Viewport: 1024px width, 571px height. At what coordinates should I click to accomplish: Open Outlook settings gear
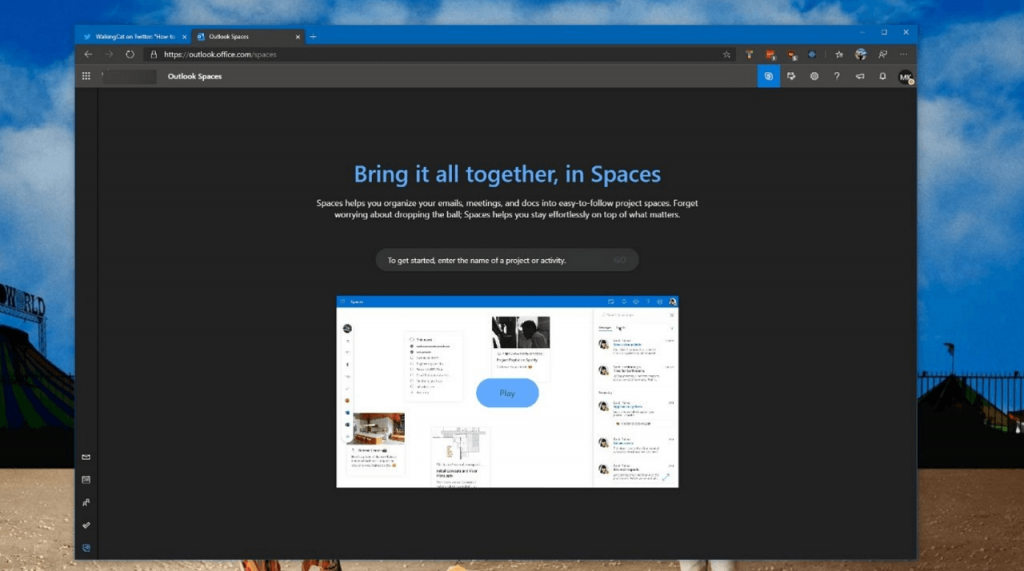coord(814,76)
